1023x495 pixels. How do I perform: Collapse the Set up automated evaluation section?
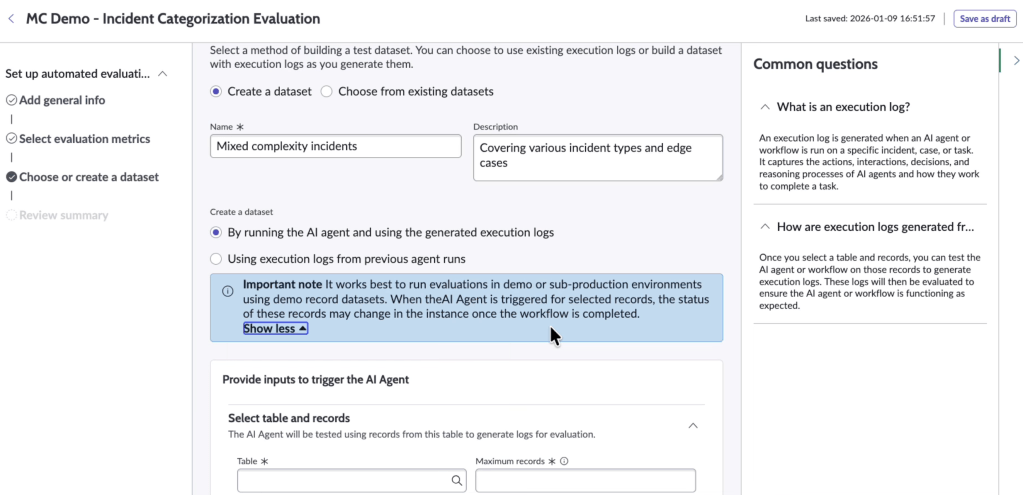coord(163,74)
